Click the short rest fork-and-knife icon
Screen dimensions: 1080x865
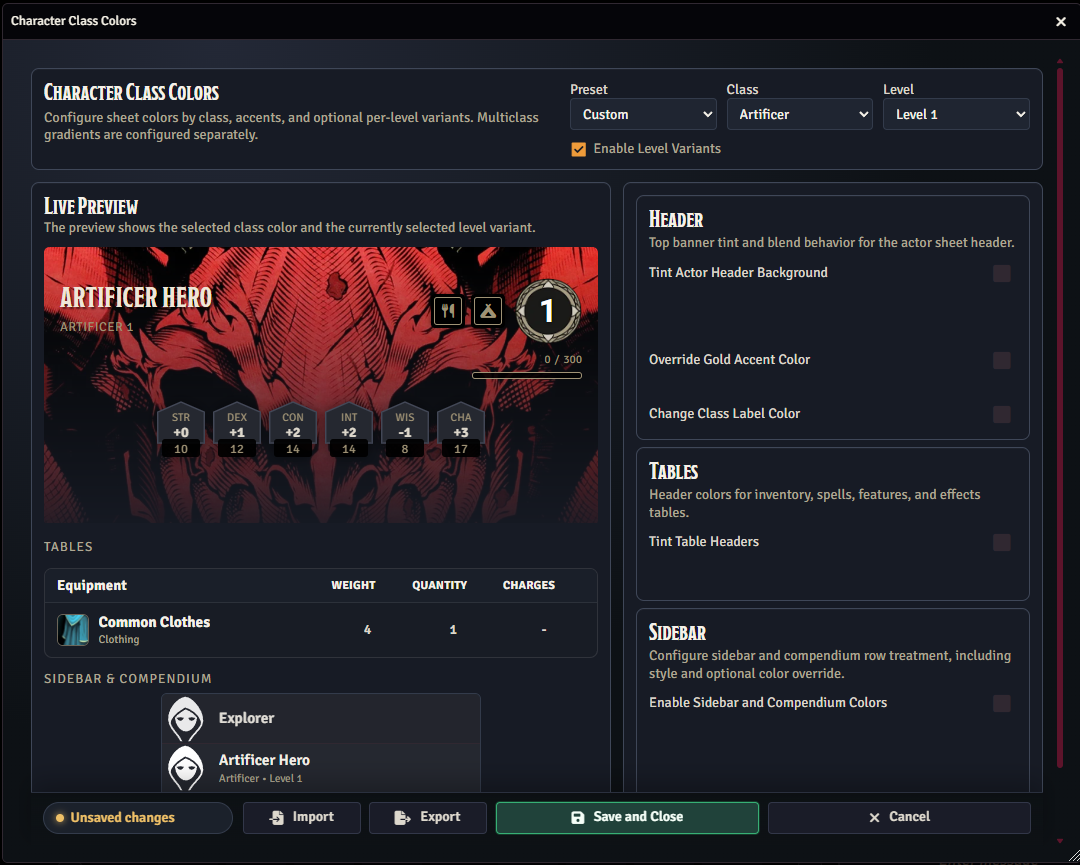pos(448,311)
